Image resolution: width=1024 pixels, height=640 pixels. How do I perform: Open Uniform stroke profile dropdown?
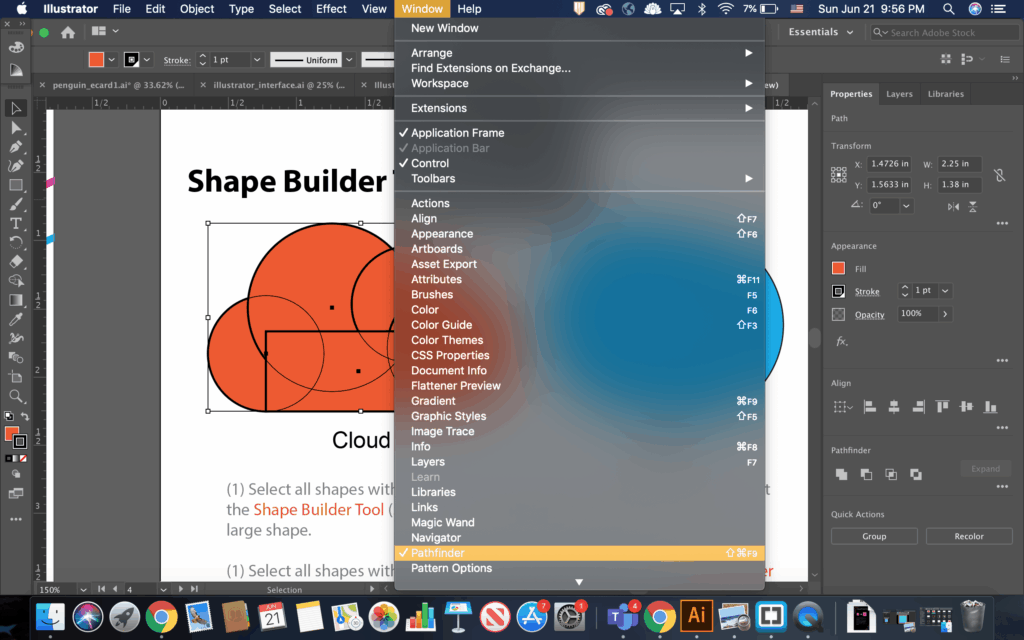(x=349, y=59)
